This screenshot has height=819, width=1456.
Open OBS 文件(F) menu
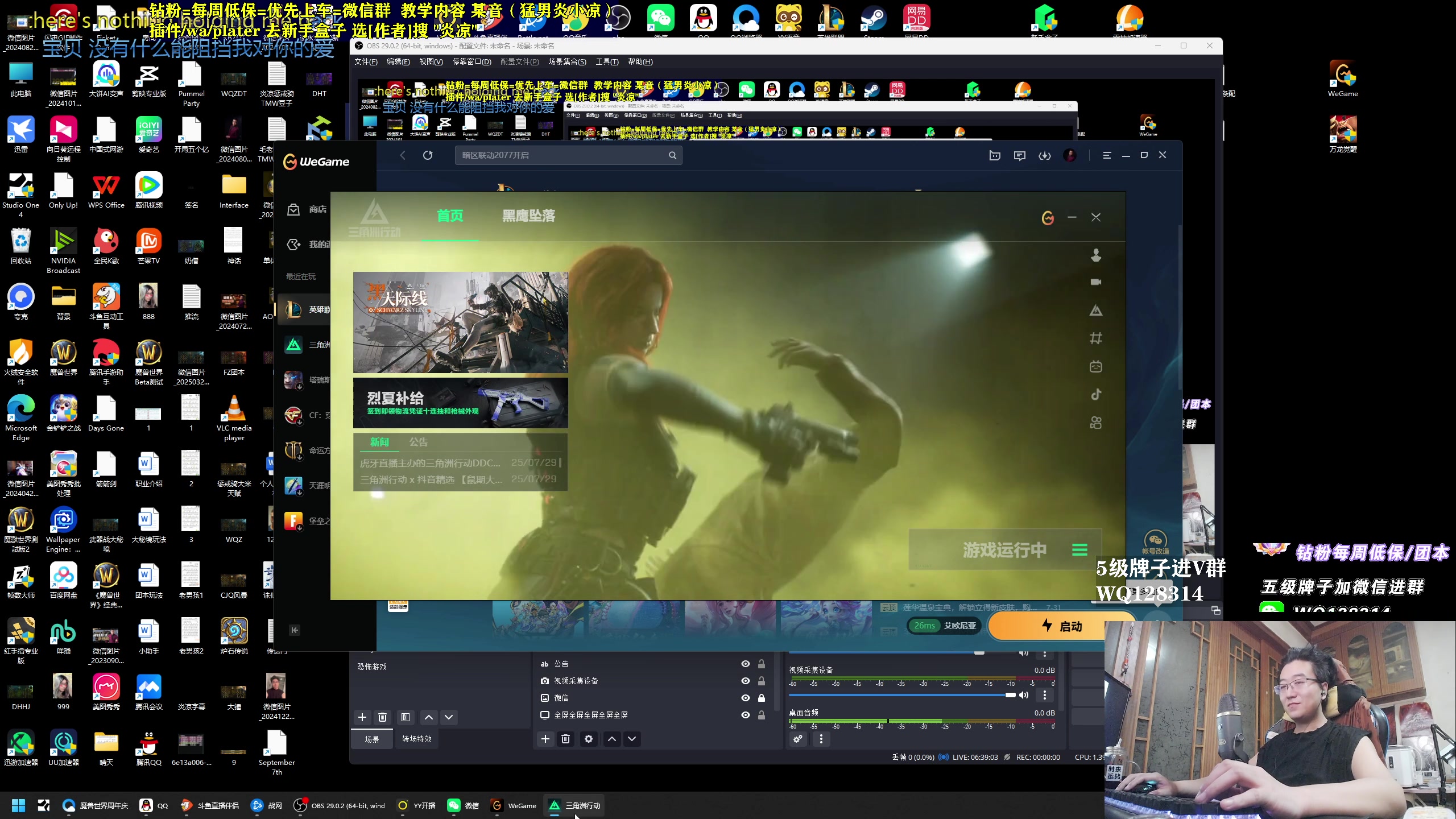click(366, 61)
